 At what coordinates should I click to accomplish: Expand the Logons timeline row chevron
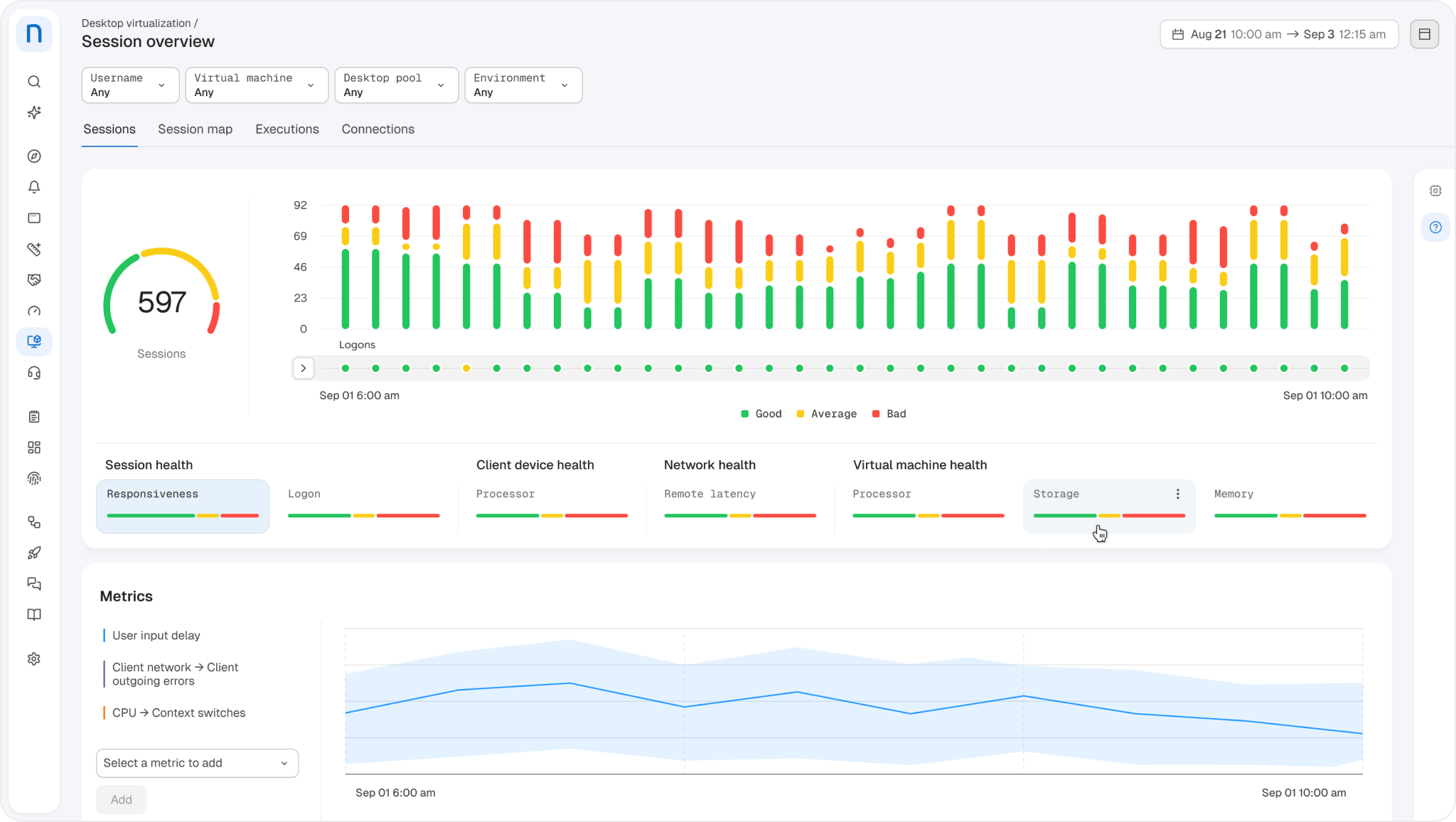point(304,368)
